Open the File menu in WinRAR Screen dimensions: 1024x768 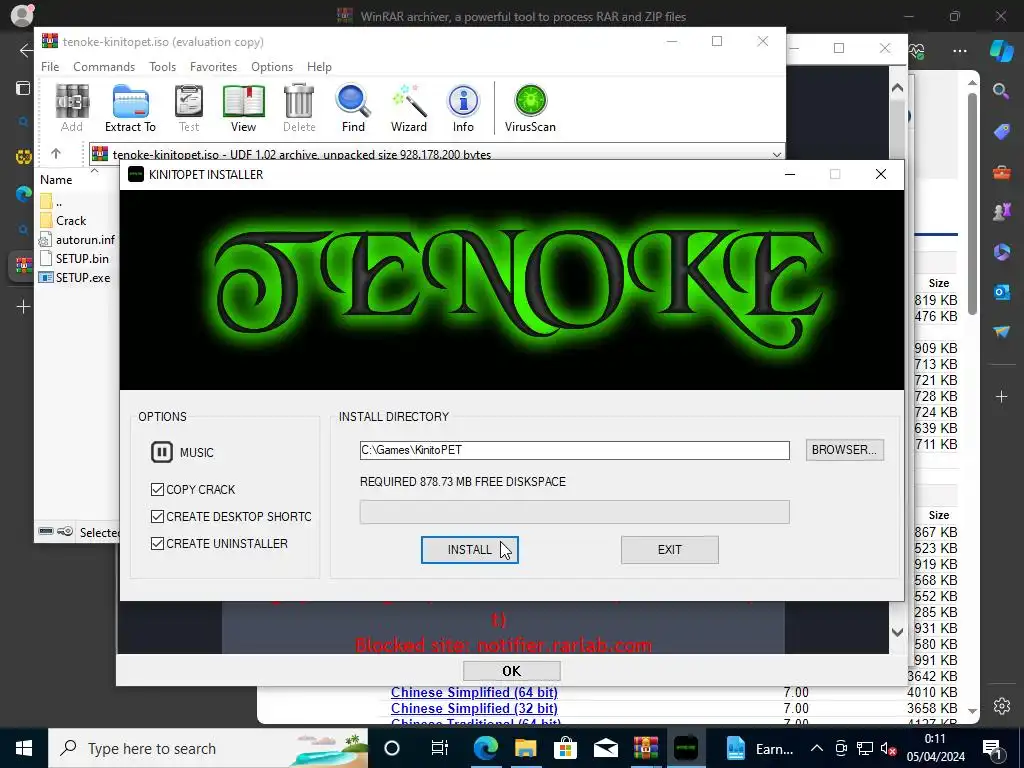tap(50, 67)
